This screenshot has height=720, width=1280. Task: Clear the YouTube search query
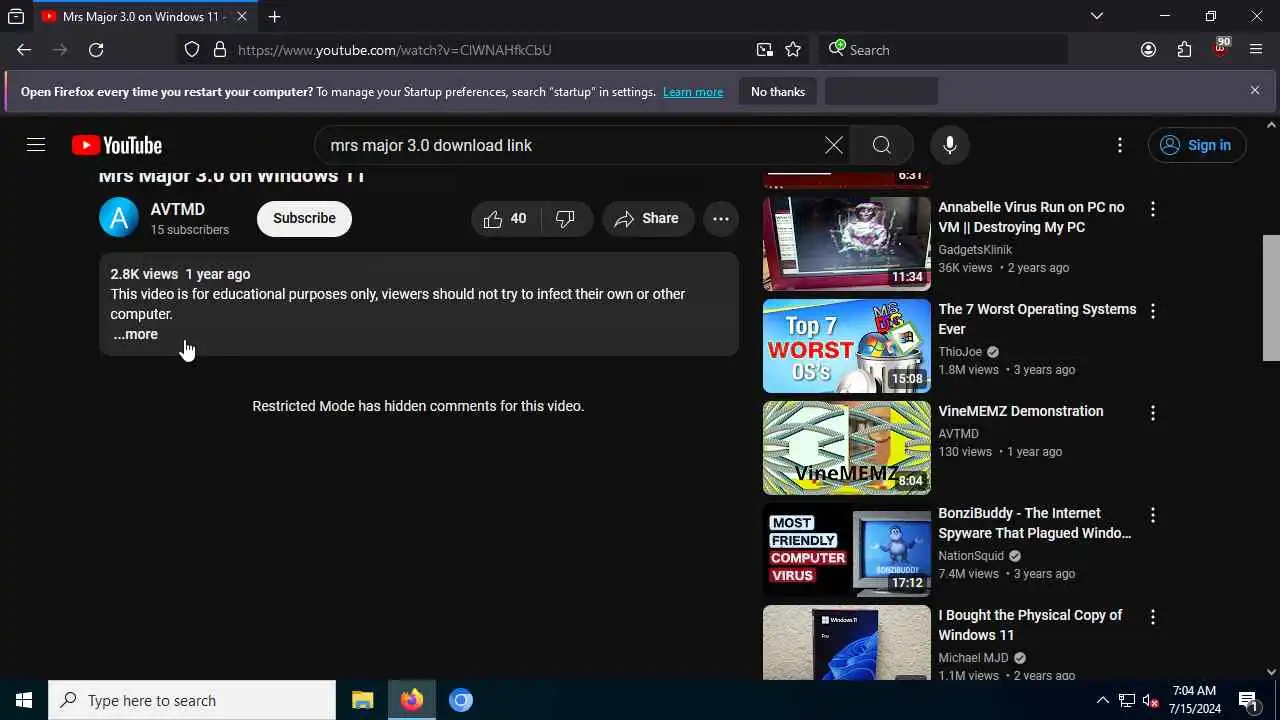[x=833, y=145]
